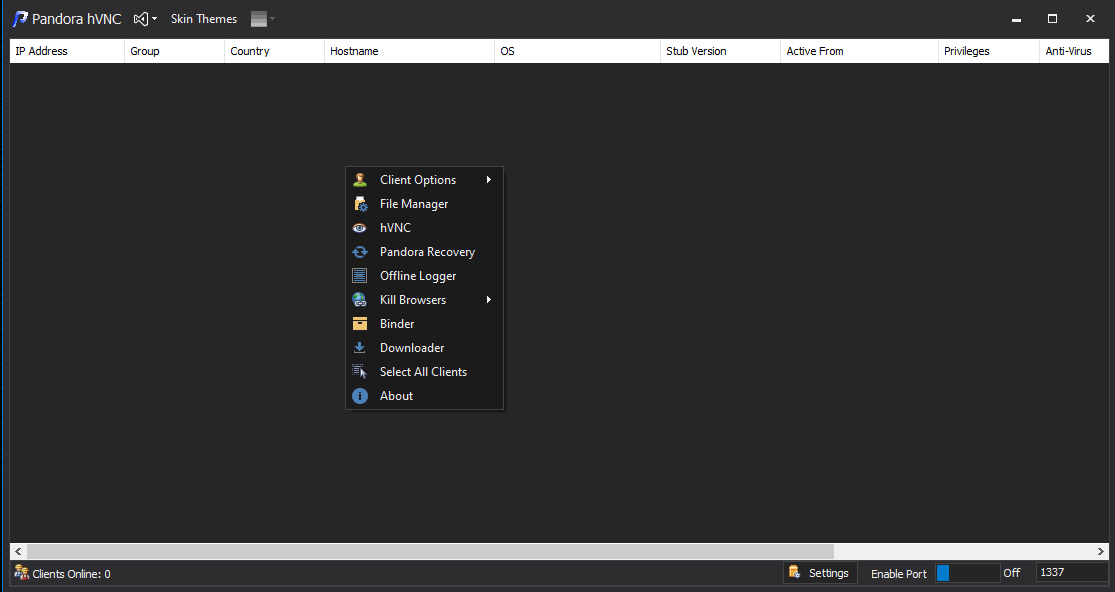
Task: Click the horizontal scrollbar left arrow
Action: (x=18, y=551)
